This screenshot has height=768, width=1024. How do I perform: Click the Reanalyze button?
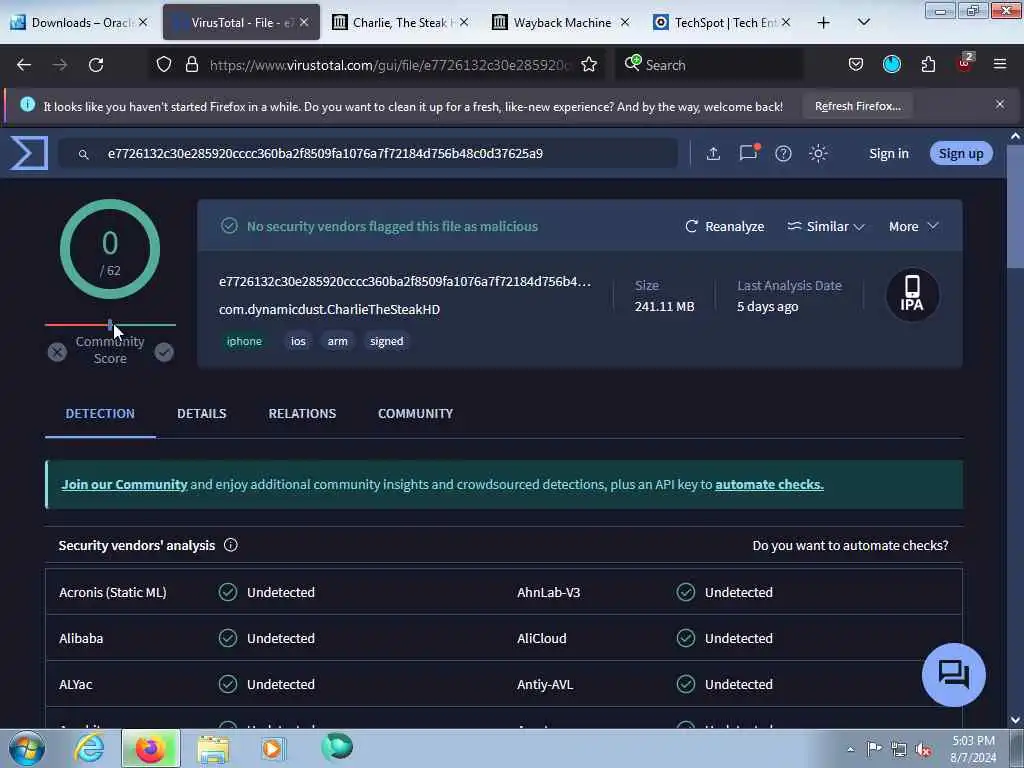point(724,226)
